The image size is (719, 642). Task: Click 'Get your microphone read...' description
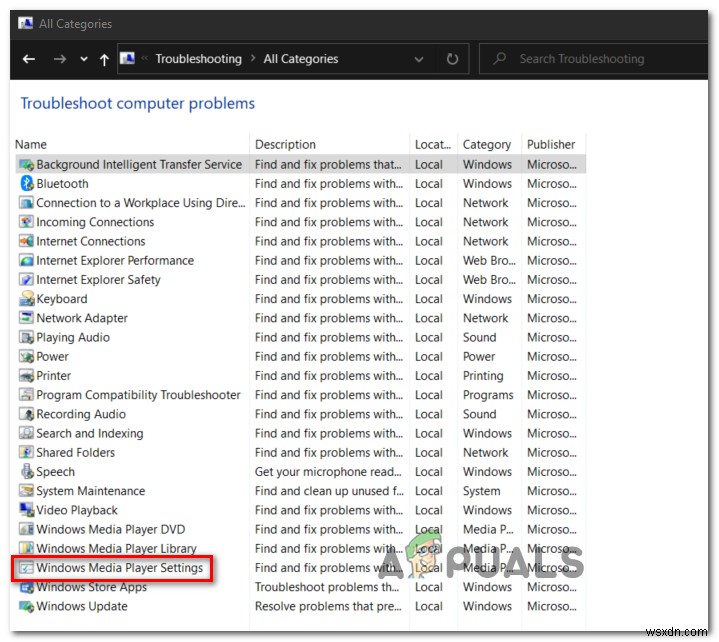point(328,472)
